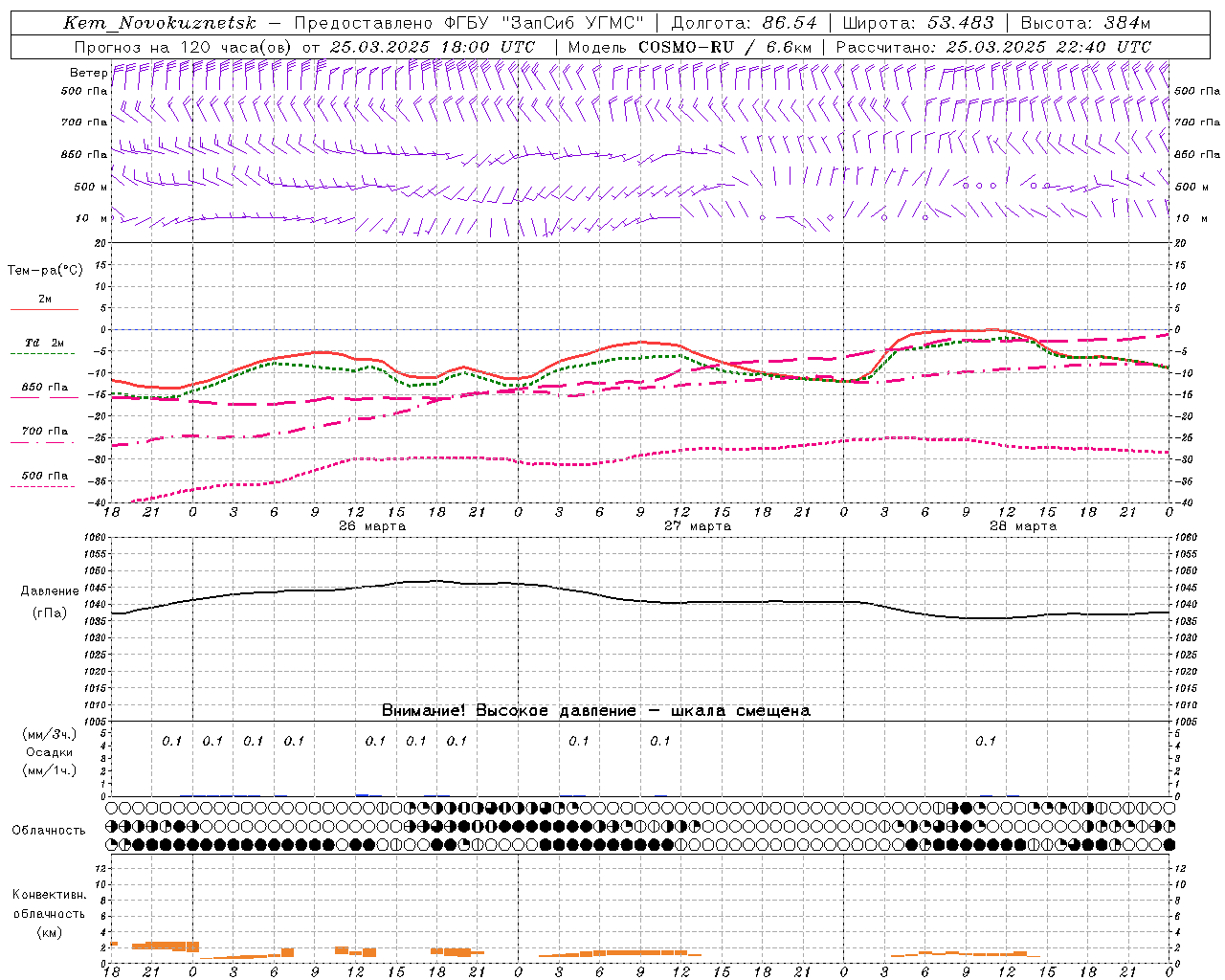Click the 0.1 precipitation value above 28 марта
Viewport: 1225px width, 980px height.
(986, 741)
